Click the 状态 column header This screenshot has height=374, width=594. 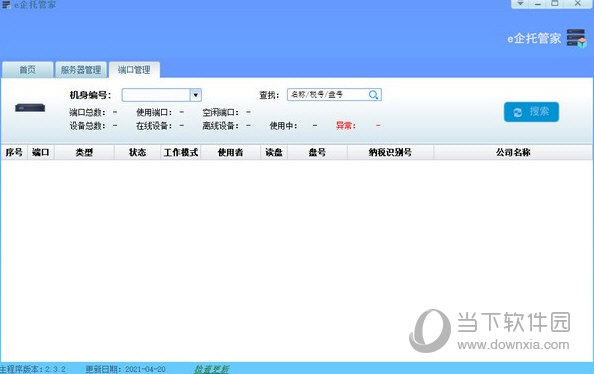(x=137, y=152)
